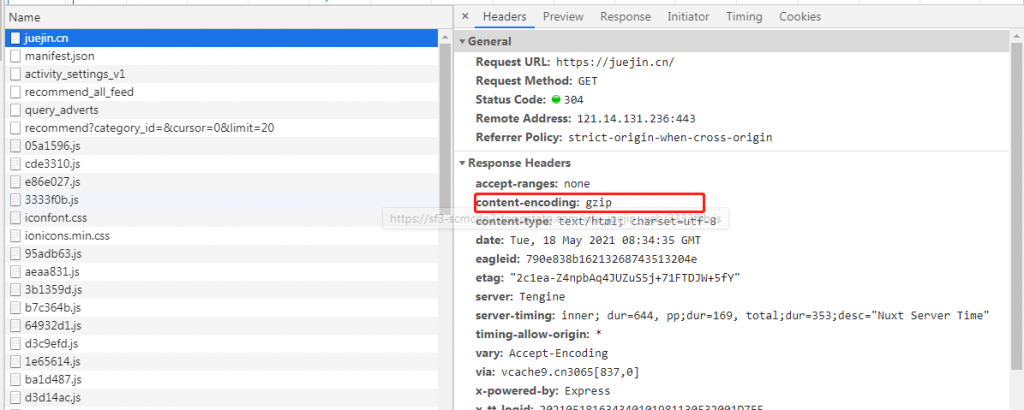Screen dimensions: 1024x410
Task: Click the request list vertical scrollbar
Action: click(x=445, y=131)
